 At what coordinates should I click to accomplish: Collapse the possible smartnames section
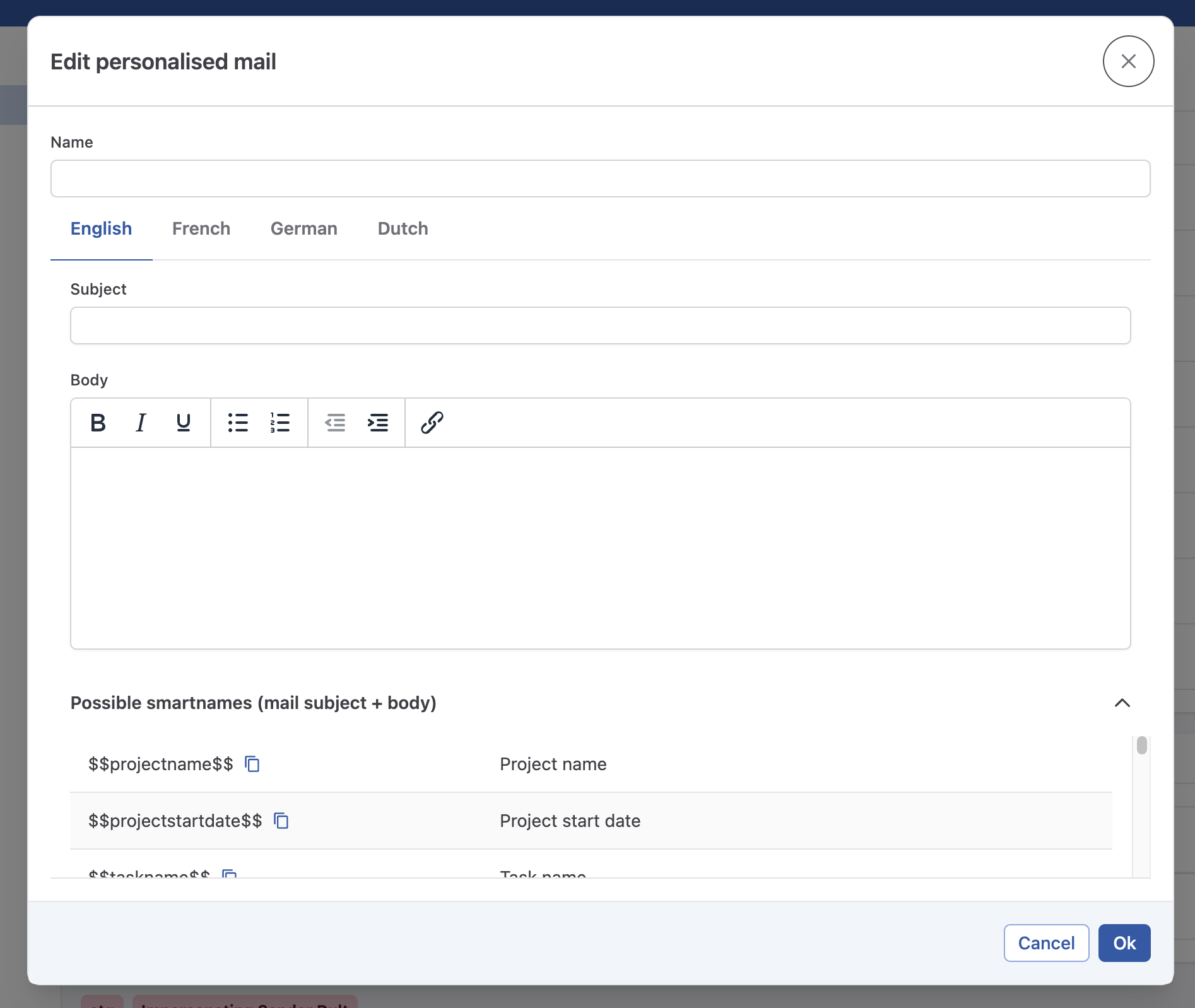point(1122,703)
